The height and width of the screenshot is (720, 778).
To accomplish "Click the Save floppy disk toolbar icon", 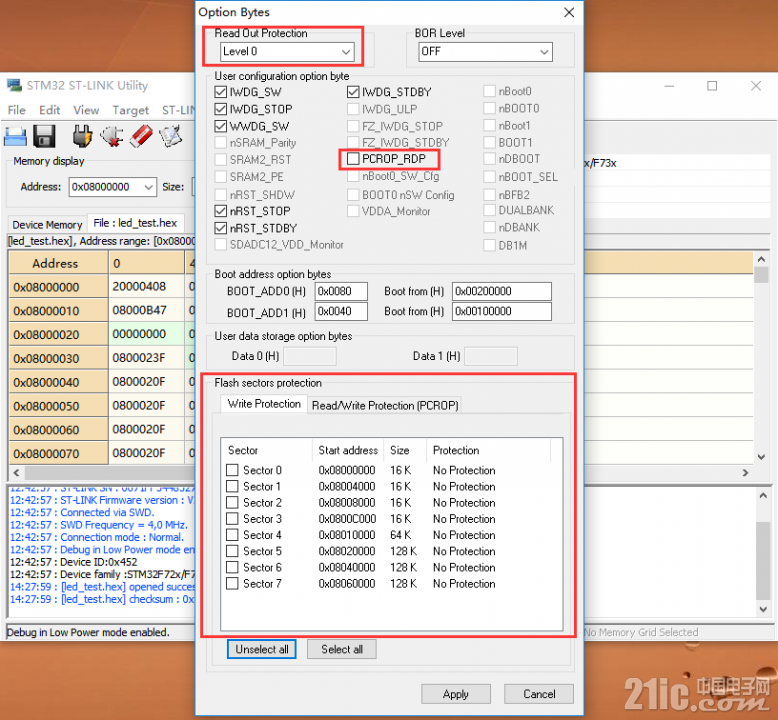I will pyautogui.click(x=44, y=136).
